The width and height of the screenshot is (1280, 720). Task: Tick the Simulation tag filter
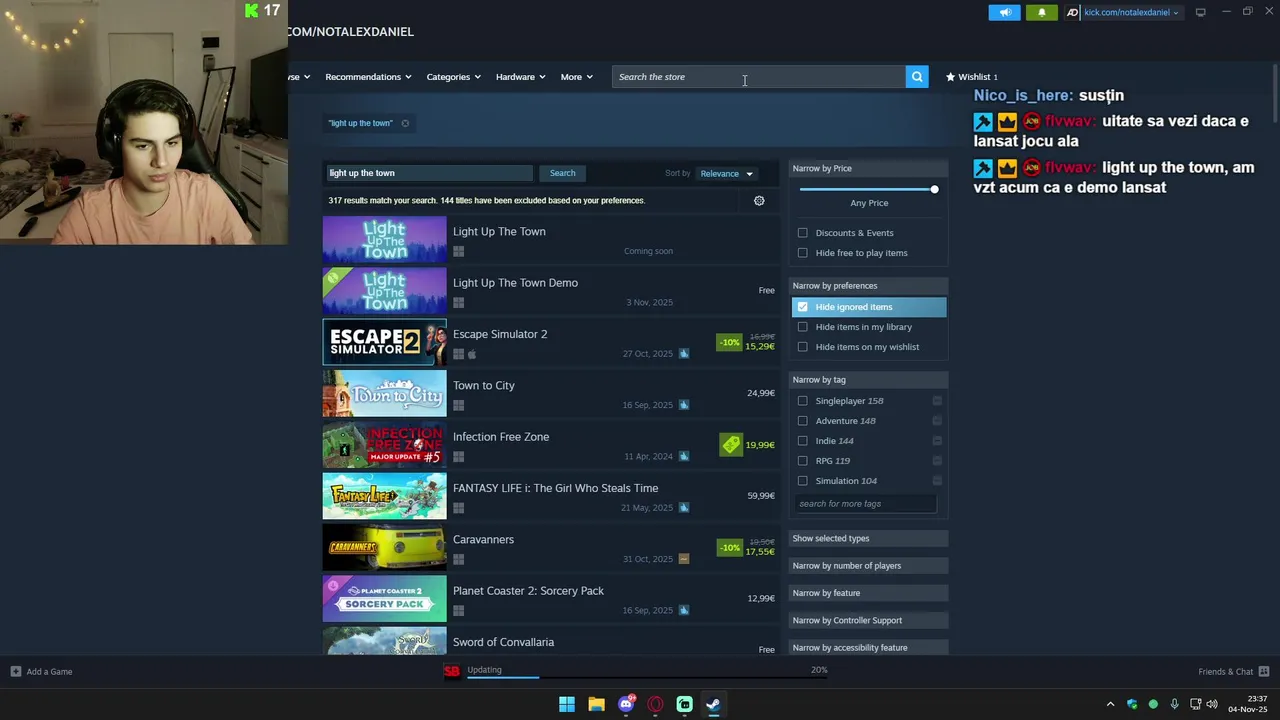[802, 481]
